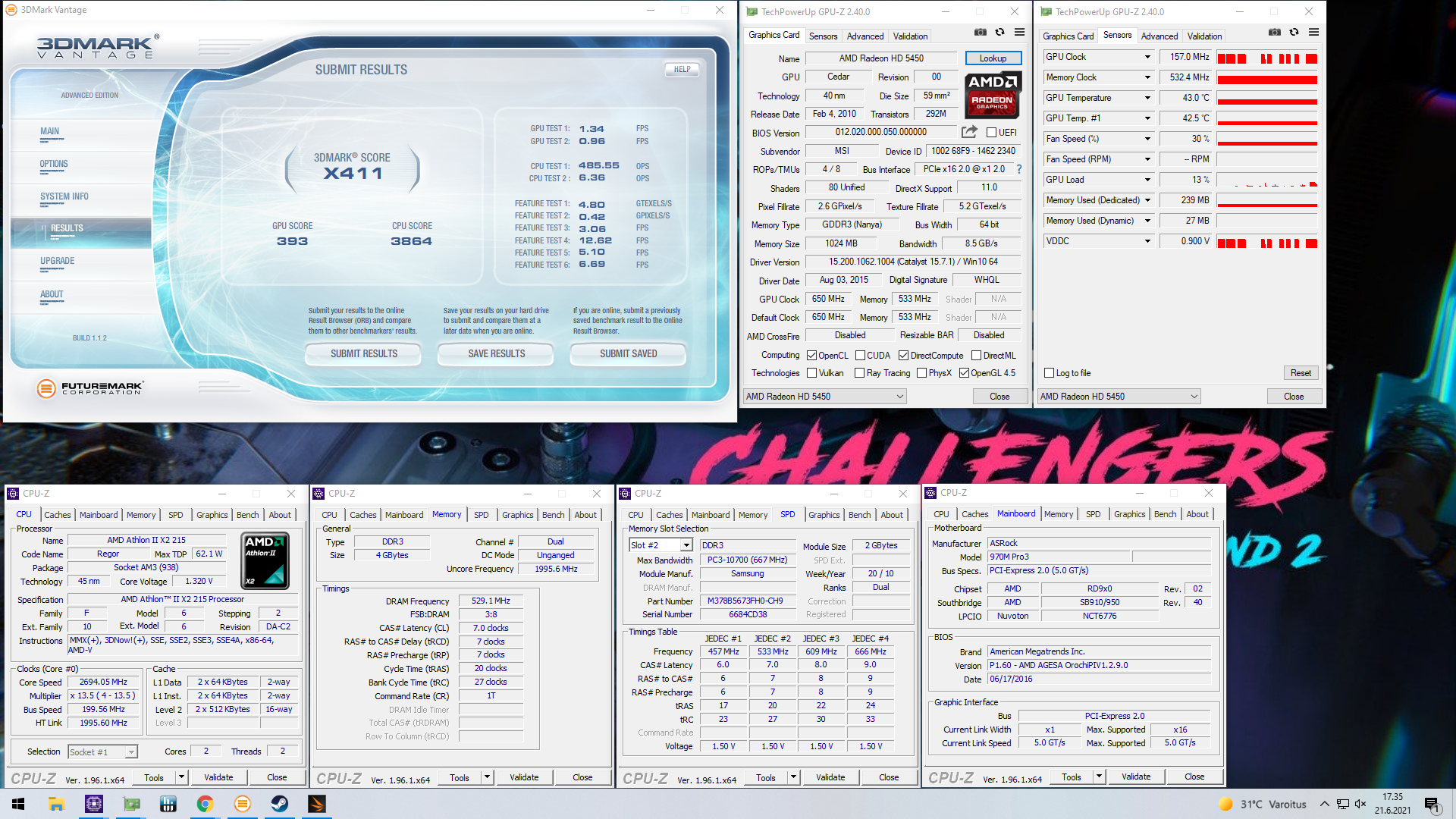Open the Windows Start menu
Viewport: 1456px width, 819px height.
18,804
